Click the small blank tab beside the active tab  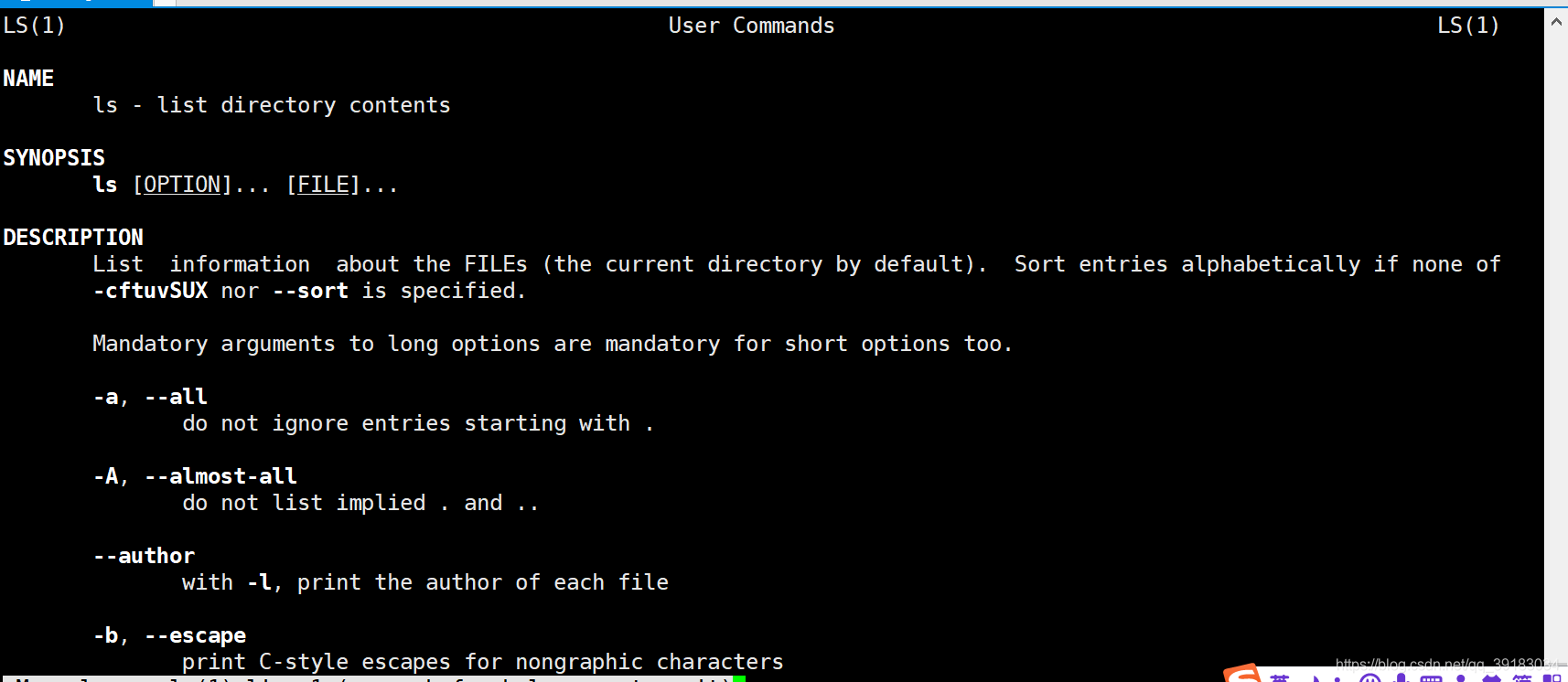point(165,3)
